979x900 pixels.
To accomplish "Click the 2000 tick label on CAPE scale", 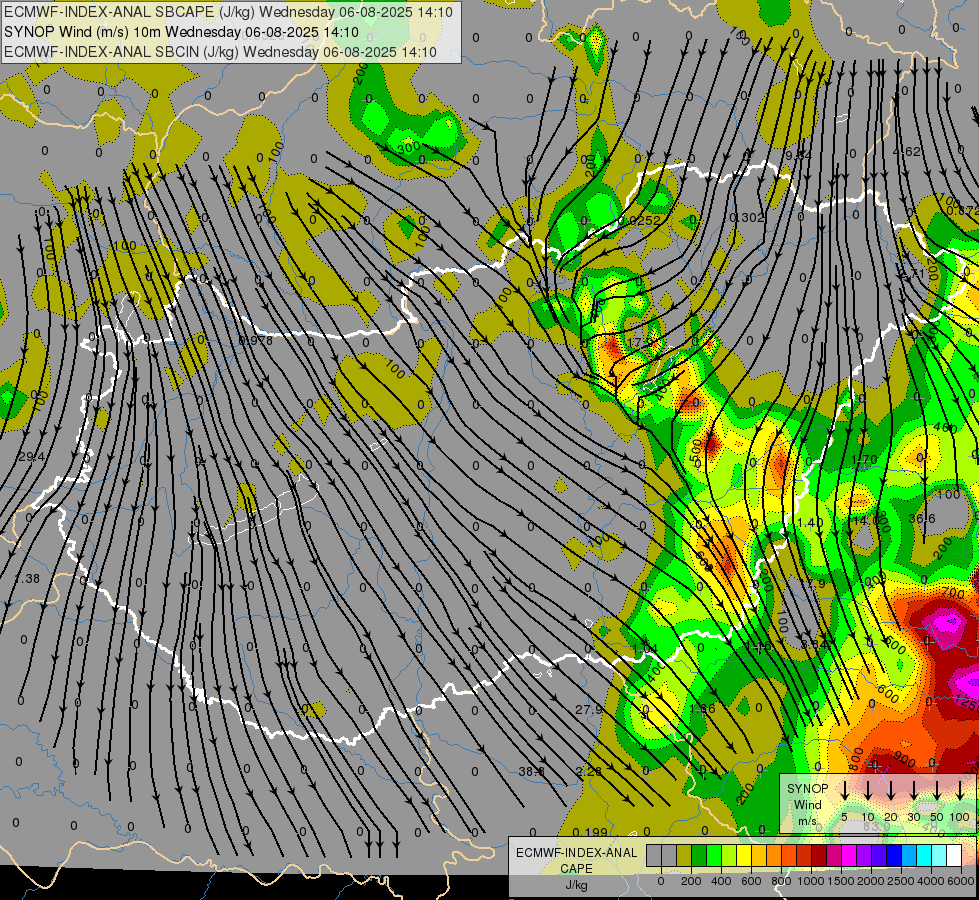I will [x=870, y=881].
